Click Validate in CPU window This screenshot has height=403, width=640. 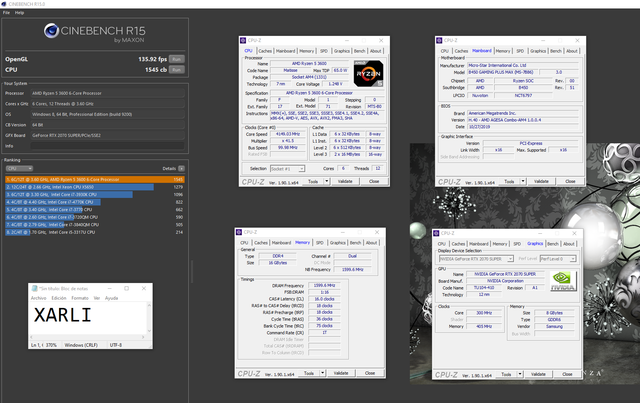coord(345,181)
